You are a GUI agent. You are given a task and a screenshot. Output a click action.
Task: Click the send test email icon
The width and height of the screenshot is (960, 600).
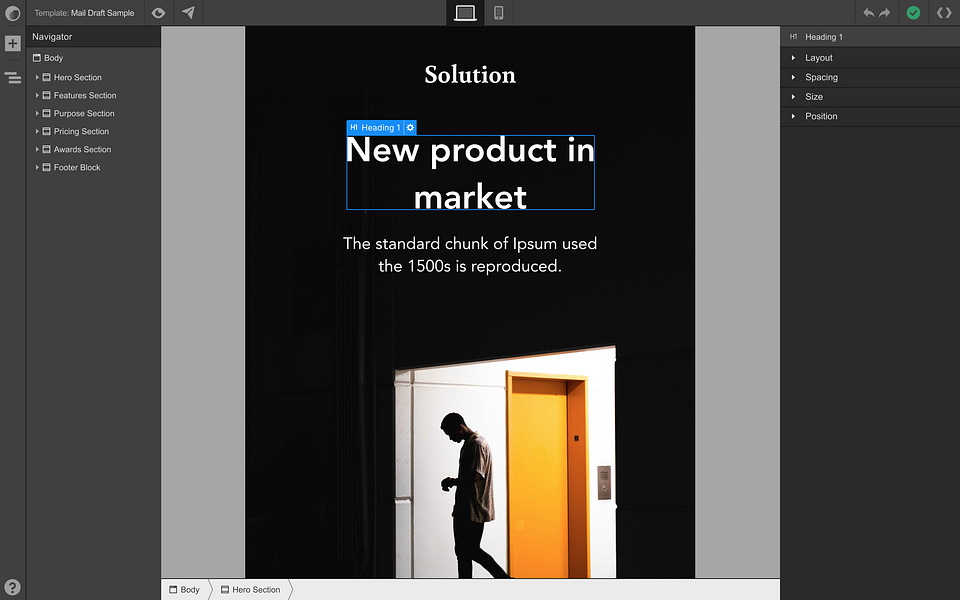[187, 13]
